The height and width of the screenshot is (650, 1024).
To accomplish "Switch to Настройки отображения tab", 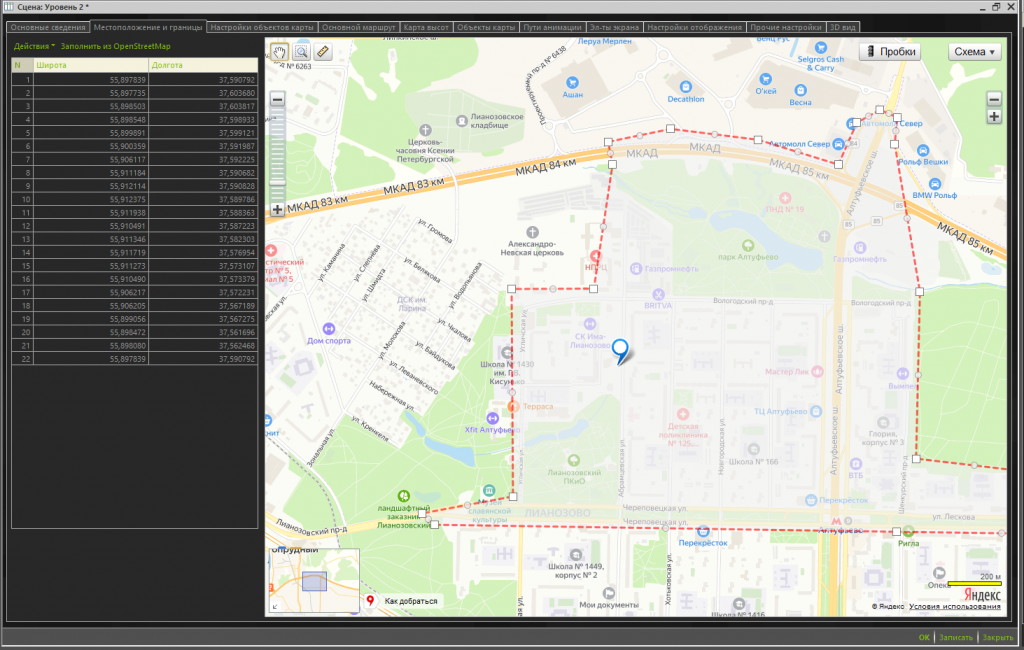I will [694, 27].
